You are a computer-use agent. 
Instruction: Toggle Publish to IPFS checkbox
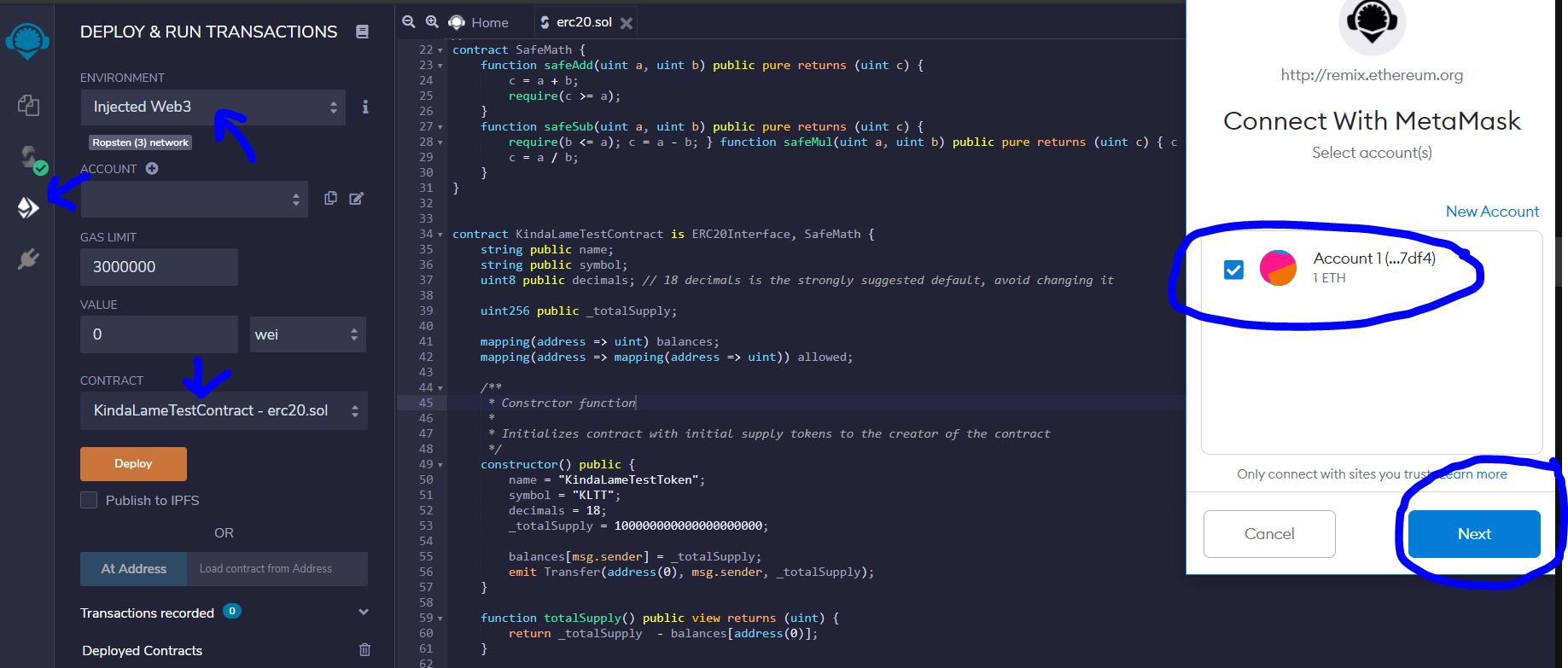pyautogui.click(x=89, y=500)
